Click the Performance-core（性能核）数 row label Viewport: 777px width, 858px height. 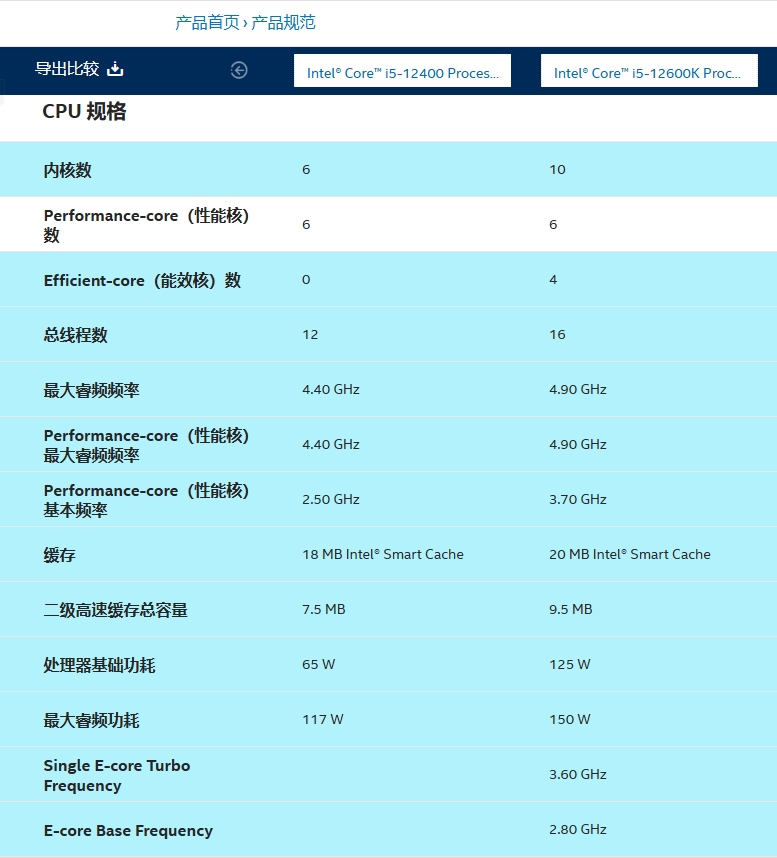[147, 225]
